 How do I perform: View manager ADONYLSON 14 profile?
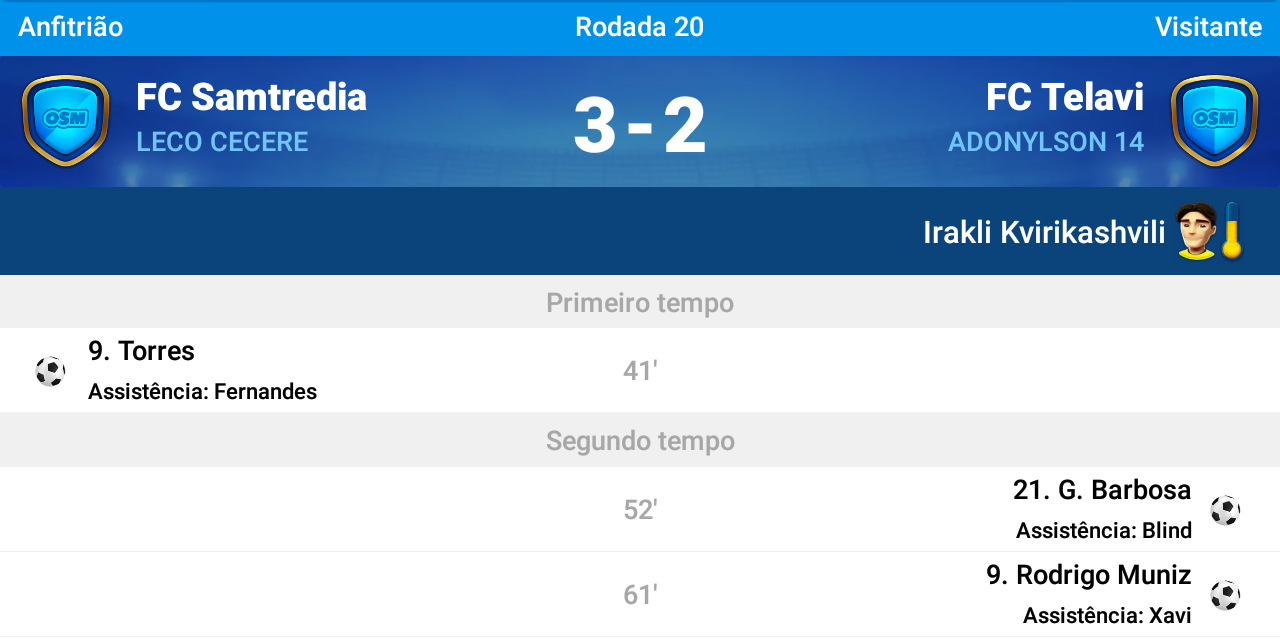coord(1046,142)
